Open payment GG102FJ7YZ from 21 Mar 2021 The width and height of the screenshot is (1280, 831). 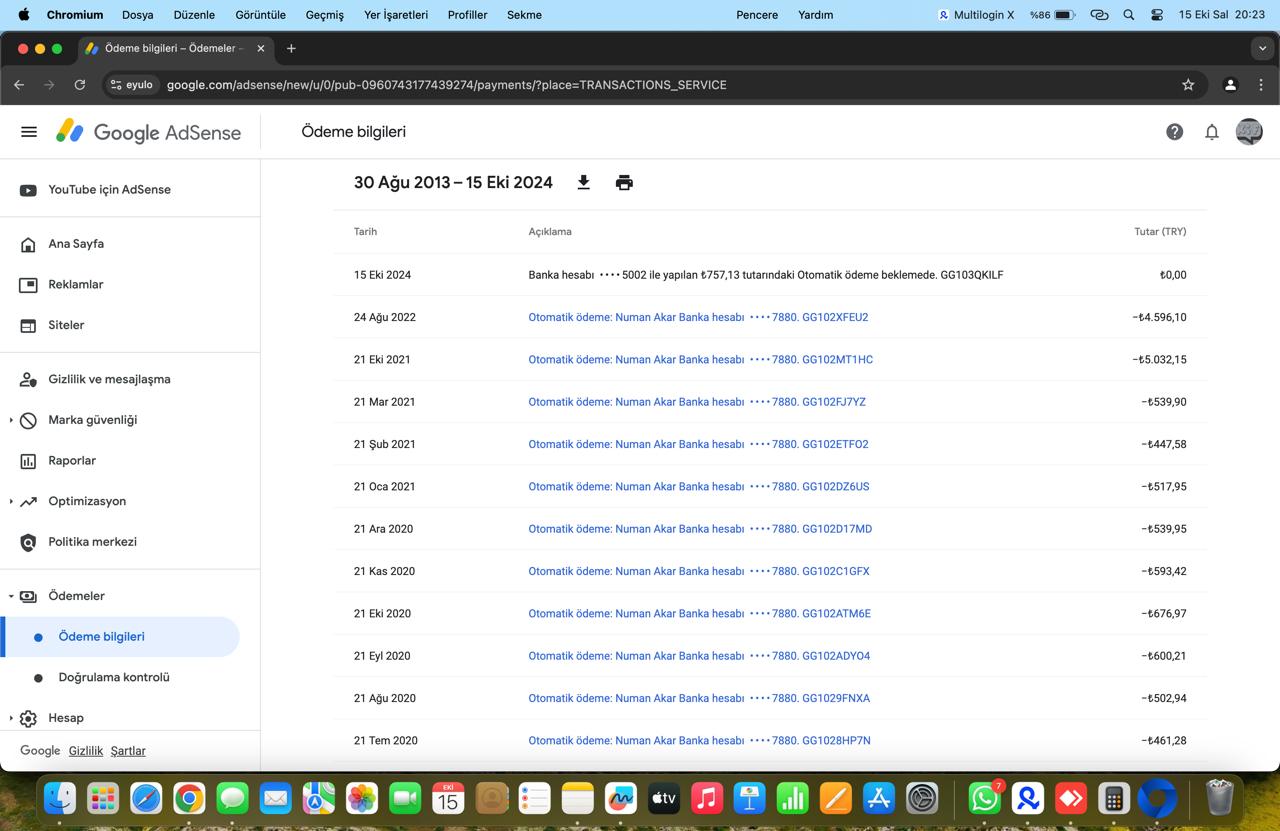(x=697, y=402)
